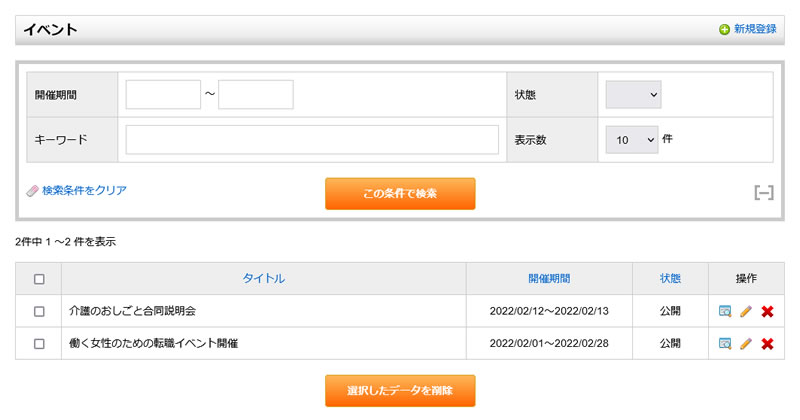Delete 介護のおしごと合同説明会 with red X icon
This screenshot has width=800, height=420.
pos(767,311)
